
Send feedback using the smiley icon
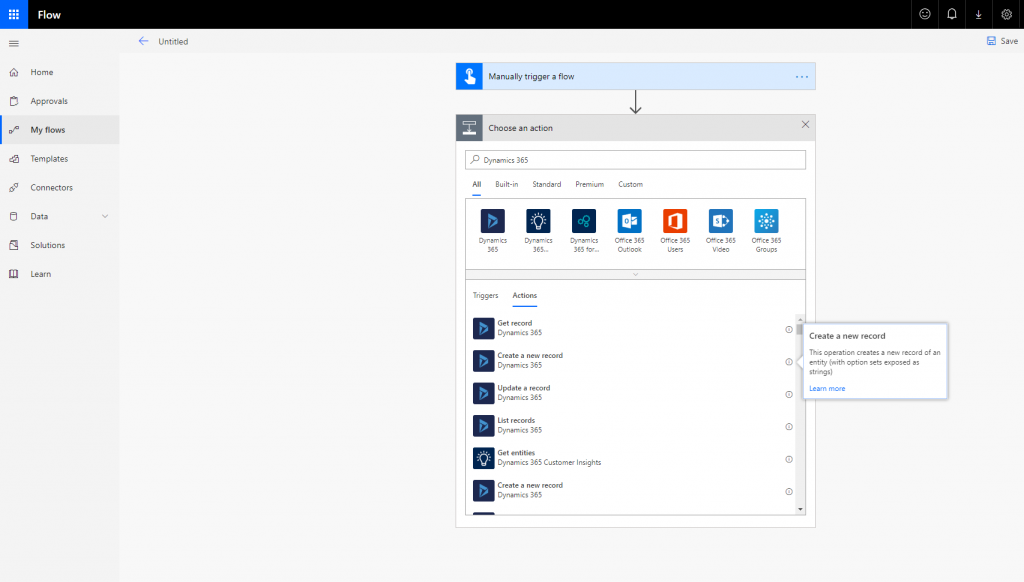924,14
